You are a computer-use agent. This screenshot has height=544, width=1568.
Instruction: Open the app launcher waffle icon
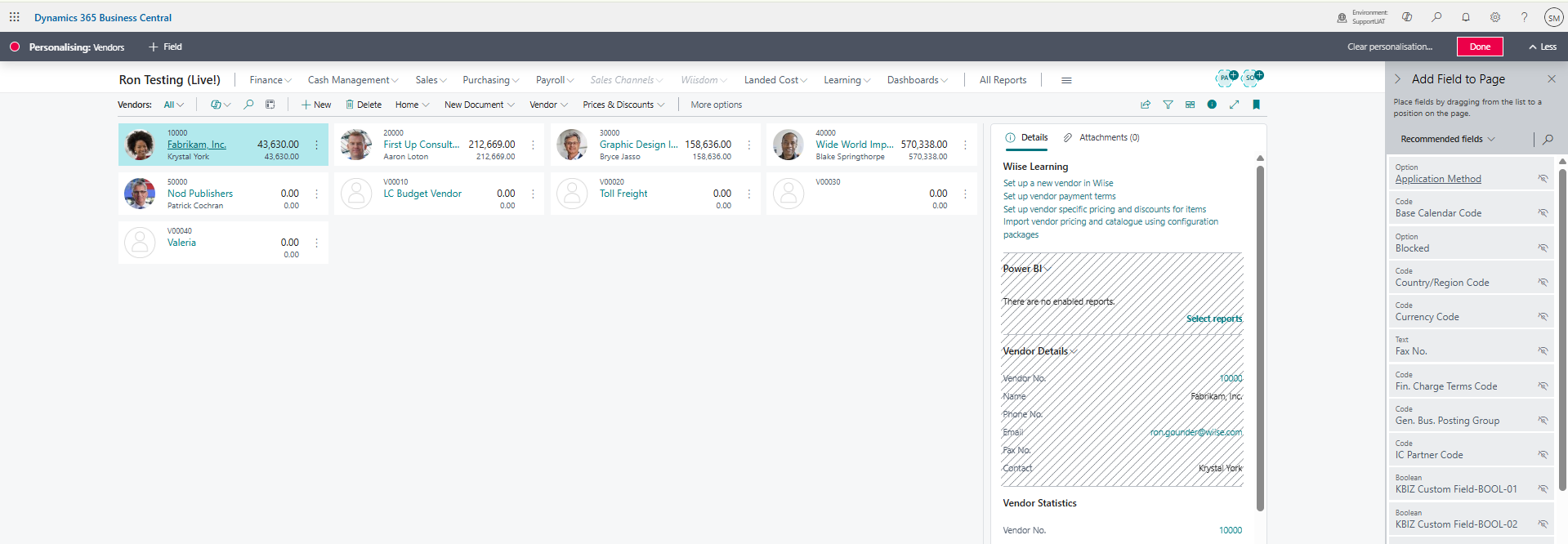tap(15, 17)
